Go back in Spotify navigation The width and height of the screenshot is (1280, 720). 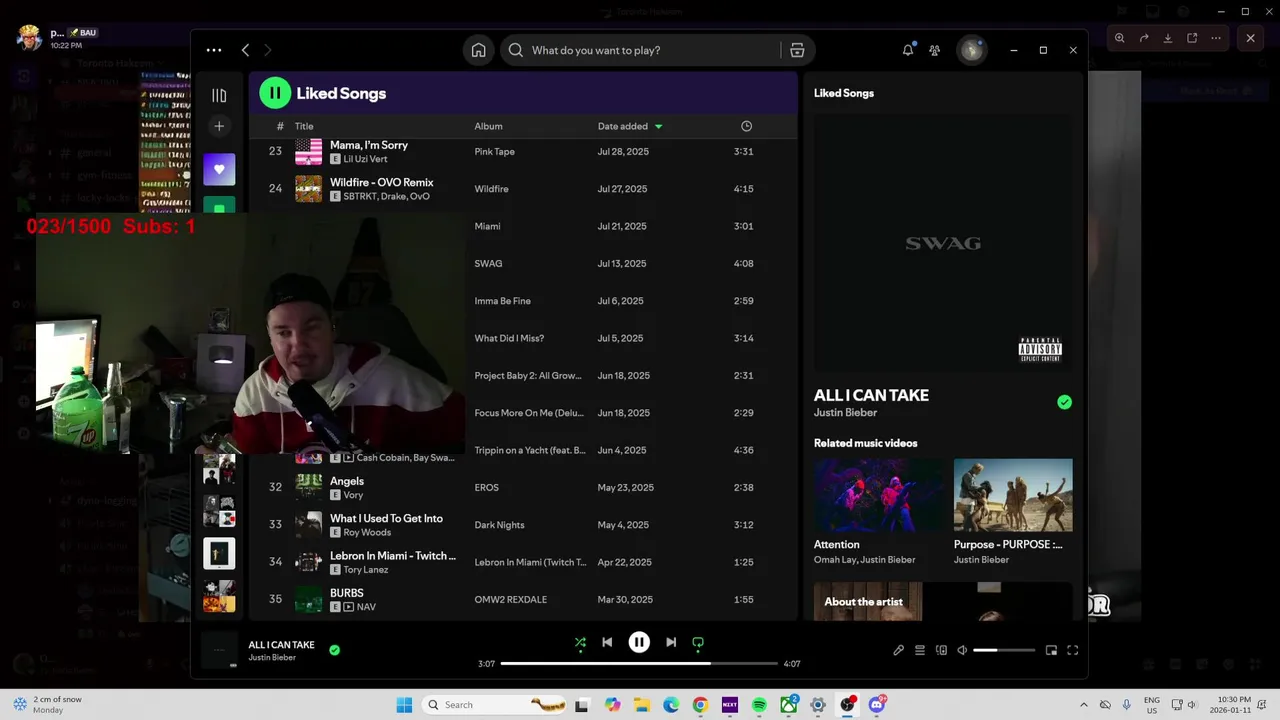coord(245,50)
